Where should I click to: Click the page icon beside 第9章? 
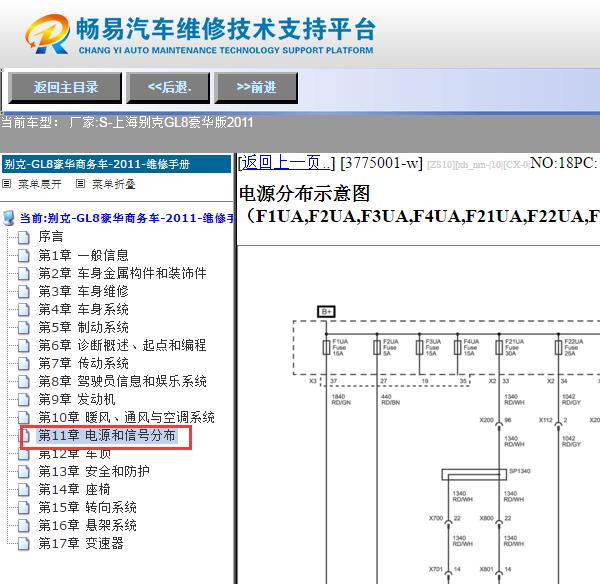[x=24, y=400]
